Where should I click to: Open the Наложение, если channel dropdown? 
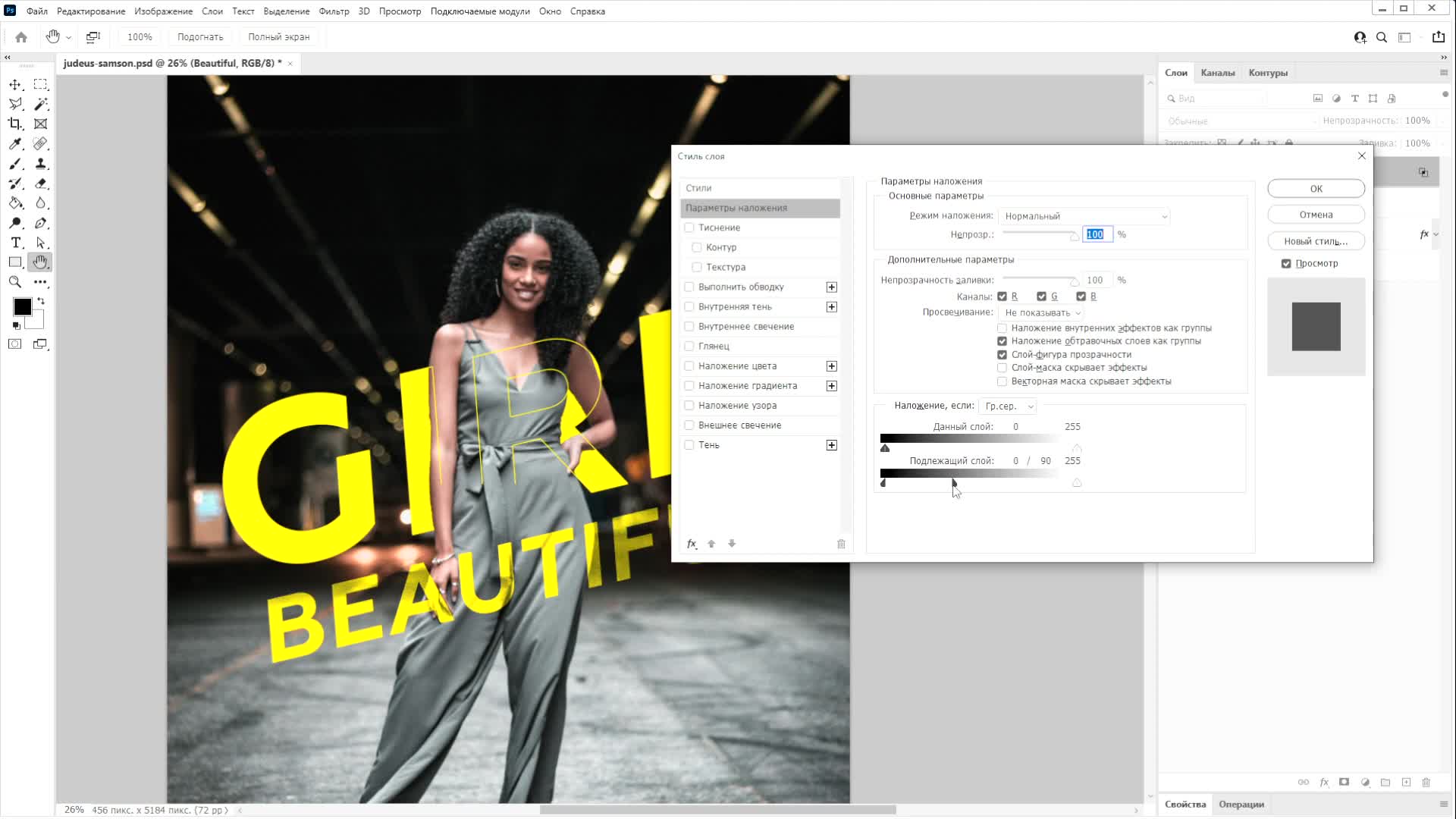[x=1008, y=406]
